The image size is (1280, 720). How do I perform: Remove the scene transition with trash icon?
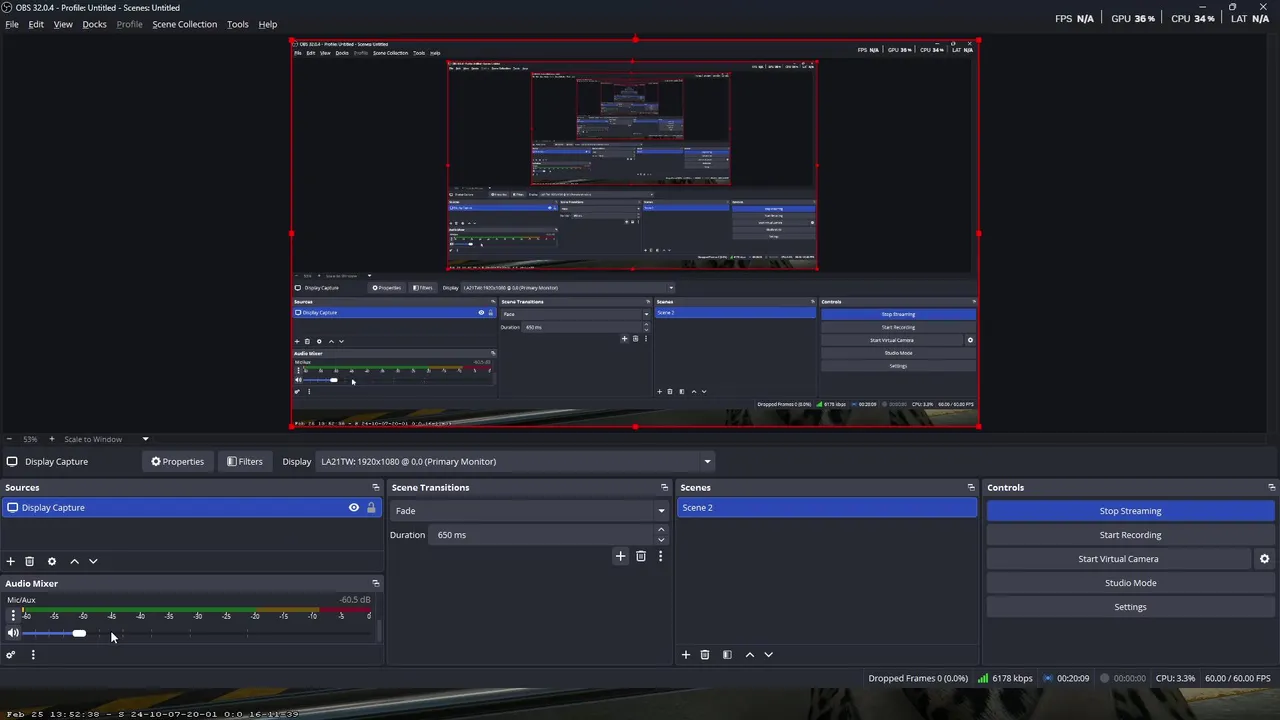coord(641,556)
